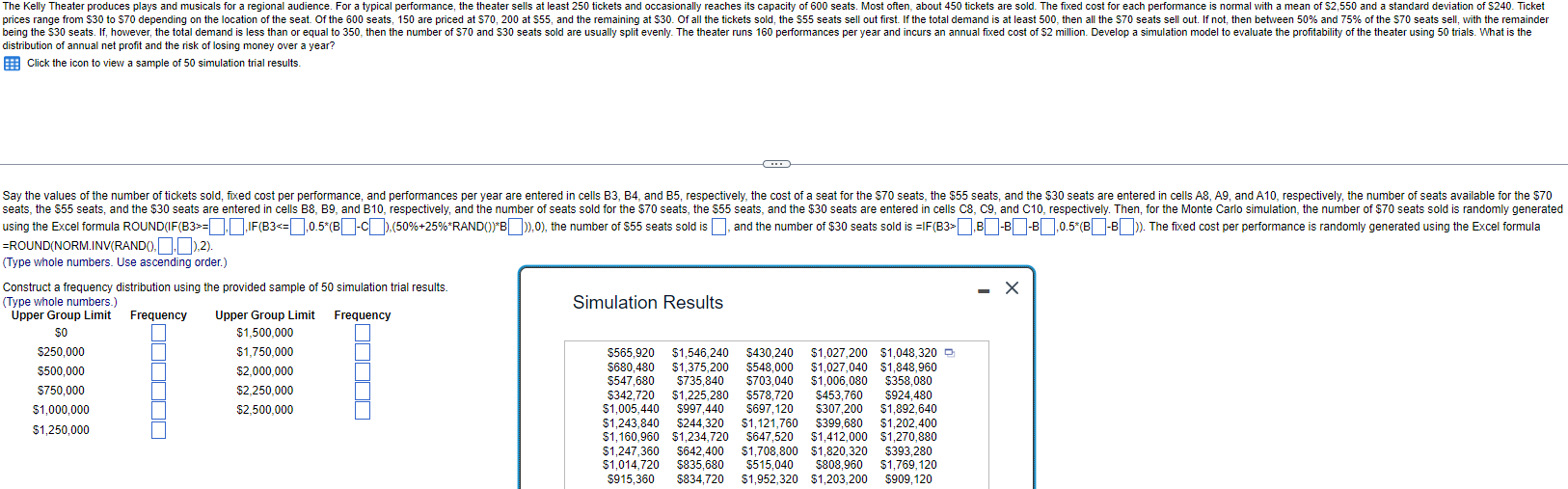Select the $1,952,320 simulation value
The width and height of the screenshot is (1568, 489).
770,479
